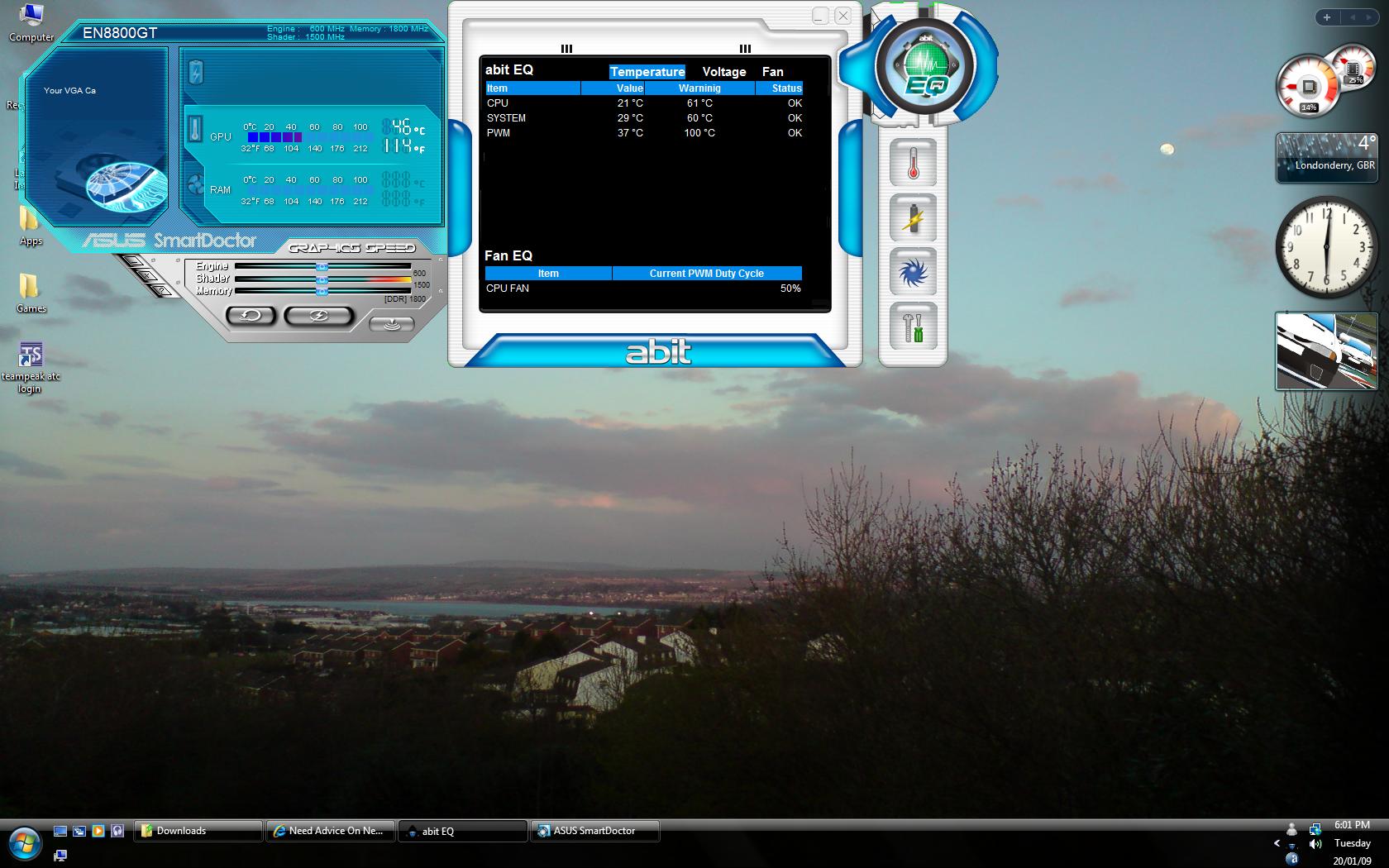Click the race car slideshow gadget thumbnail
This screenshot has width=1389, height=868.
pos(1326,351)
